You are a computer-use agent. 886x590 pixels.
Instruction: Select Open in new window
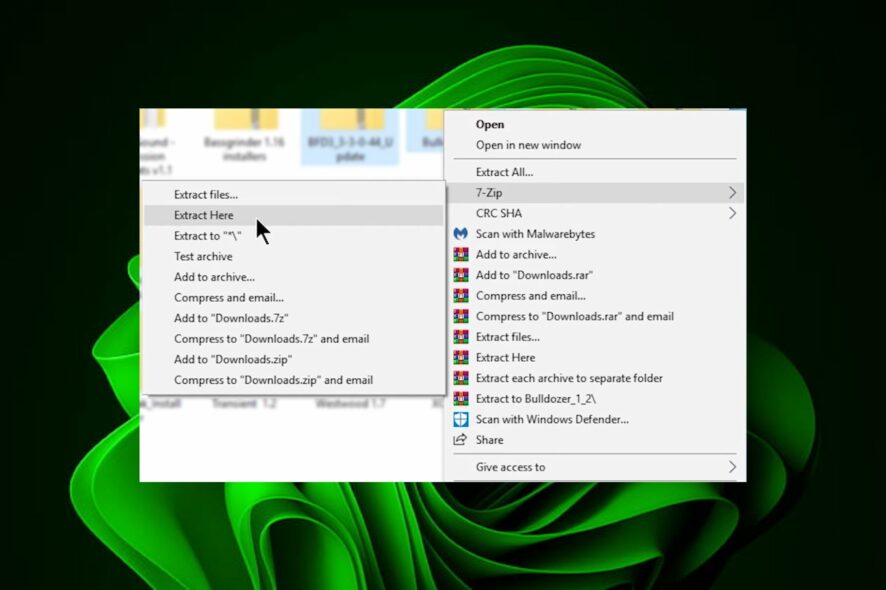point(595,145)
